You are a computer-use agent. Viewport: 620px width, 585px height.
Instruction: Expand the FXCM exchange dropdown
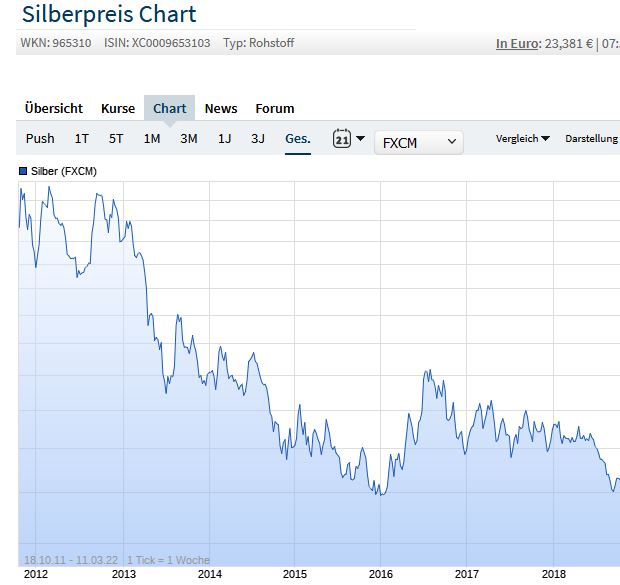point(419,142)
